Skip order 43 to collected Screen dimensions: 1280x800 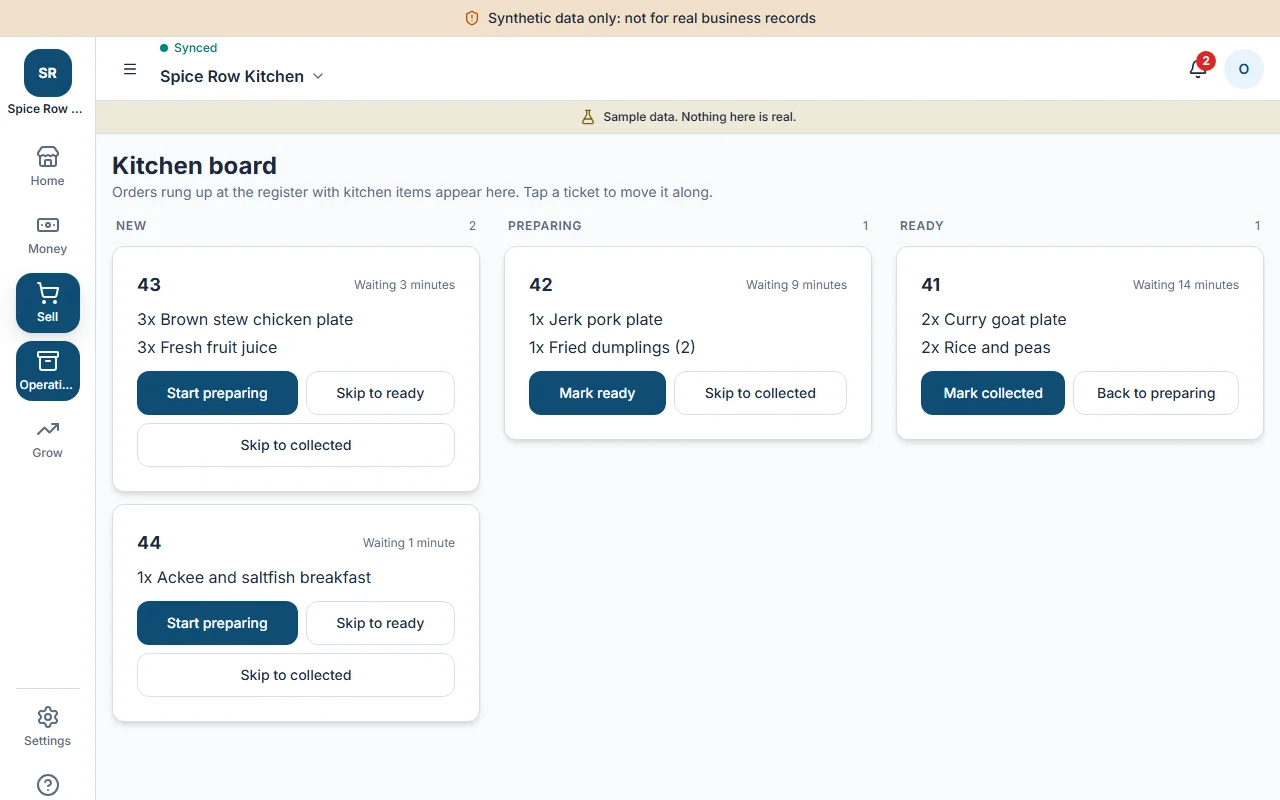tap(296, 445)
